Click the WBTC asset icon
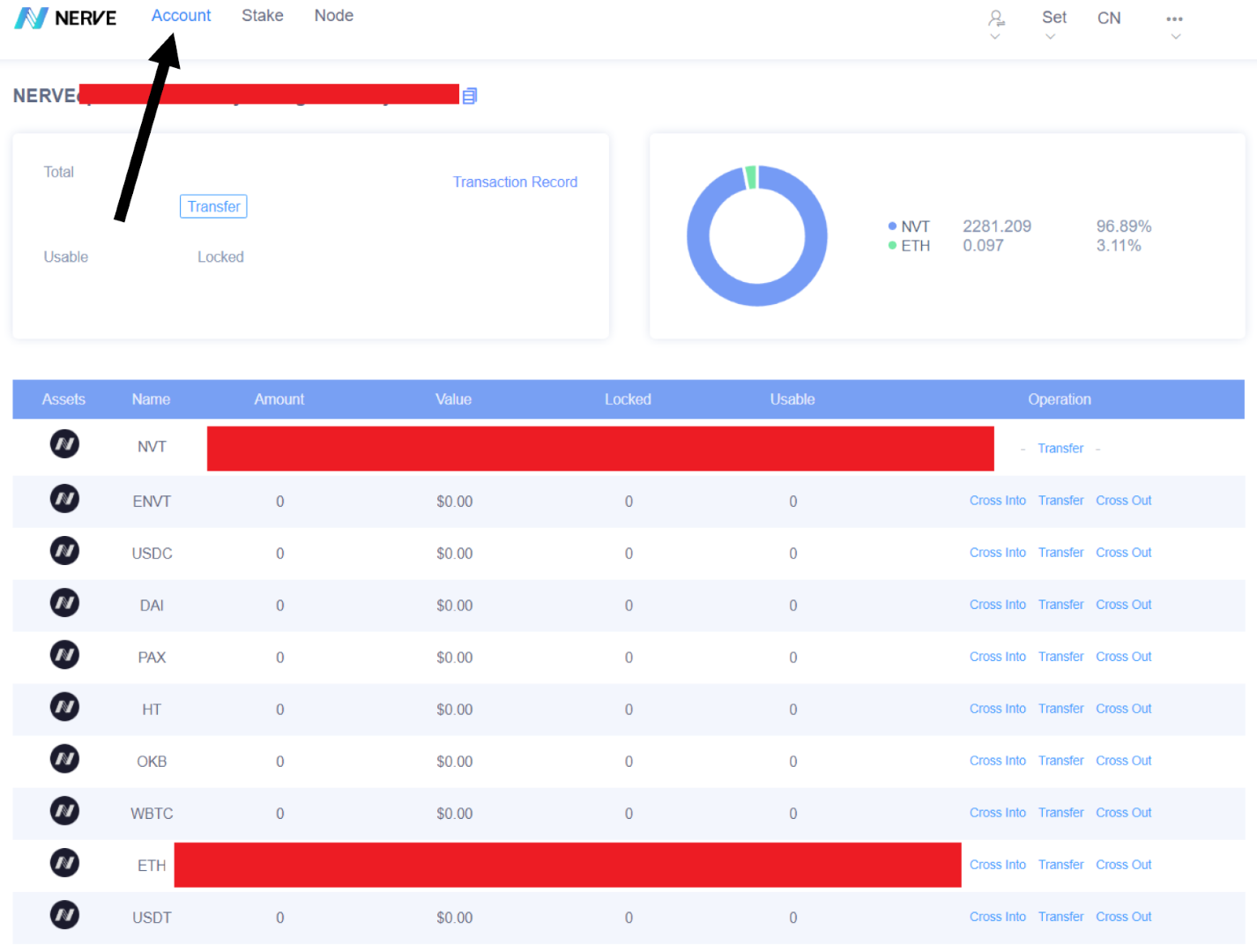1257x952 pixels. coord(64,811)
